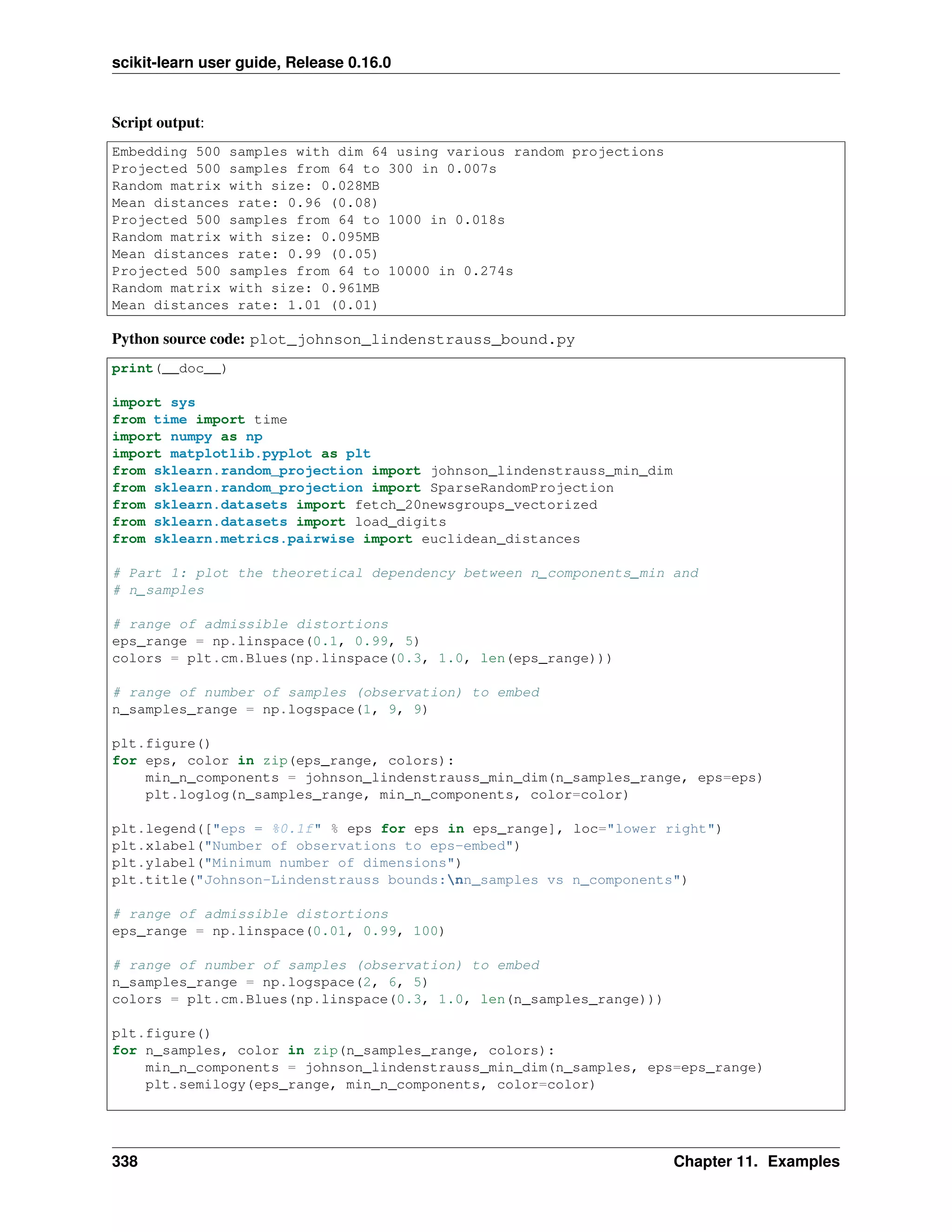
Task: Click line 'Projected 500 samples from 64 to 300'
Action: tap(304, 169)
